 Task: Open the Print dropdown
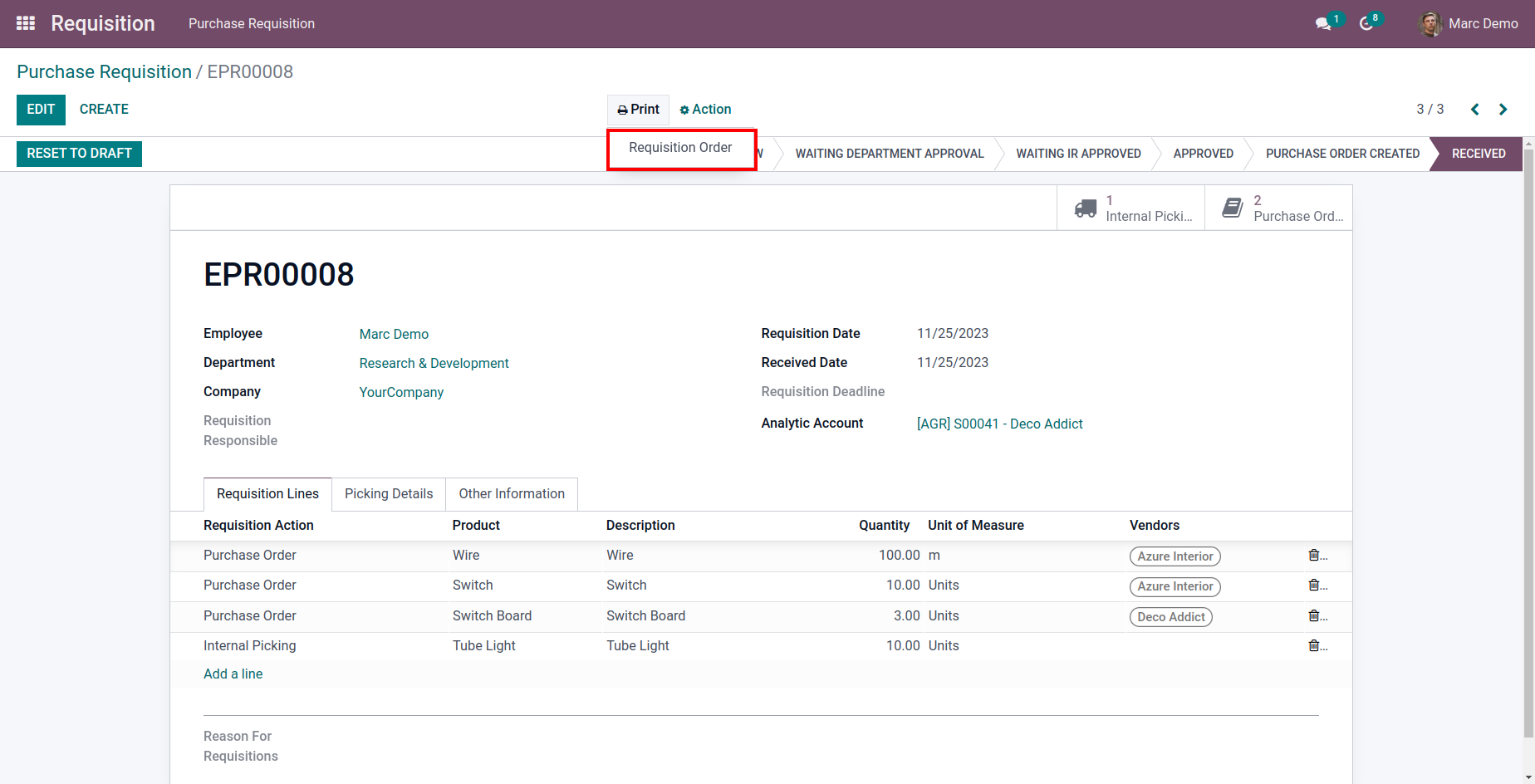point(638,110)
